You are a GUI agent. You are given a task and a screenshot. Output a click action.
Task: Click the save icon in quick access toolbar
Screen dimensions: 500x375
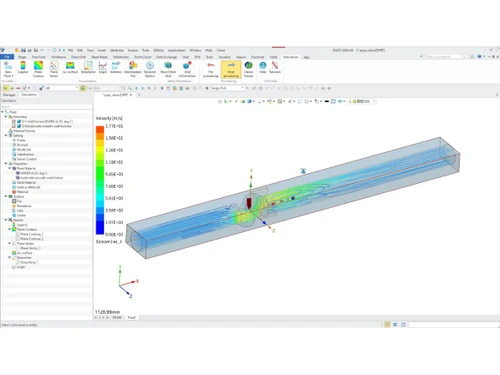[23, 50]
